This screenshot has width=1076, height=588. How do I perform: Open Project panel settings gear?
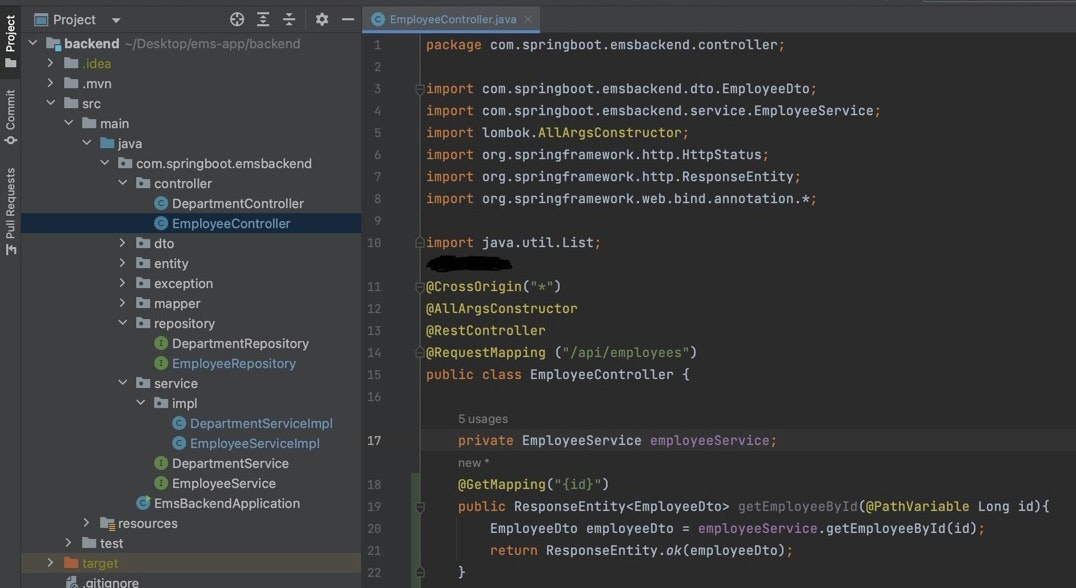click(x=322, y=19)
